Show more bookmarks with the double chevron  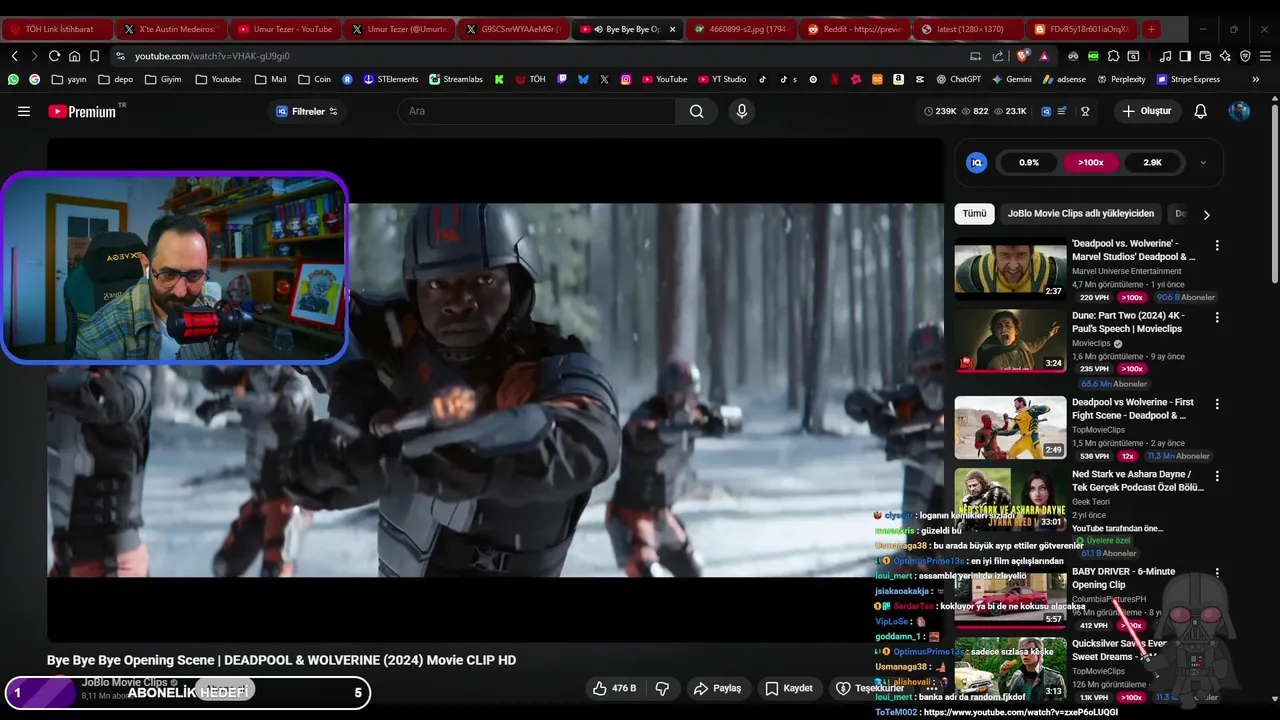pyautogui.click(x=1256, y=79)
